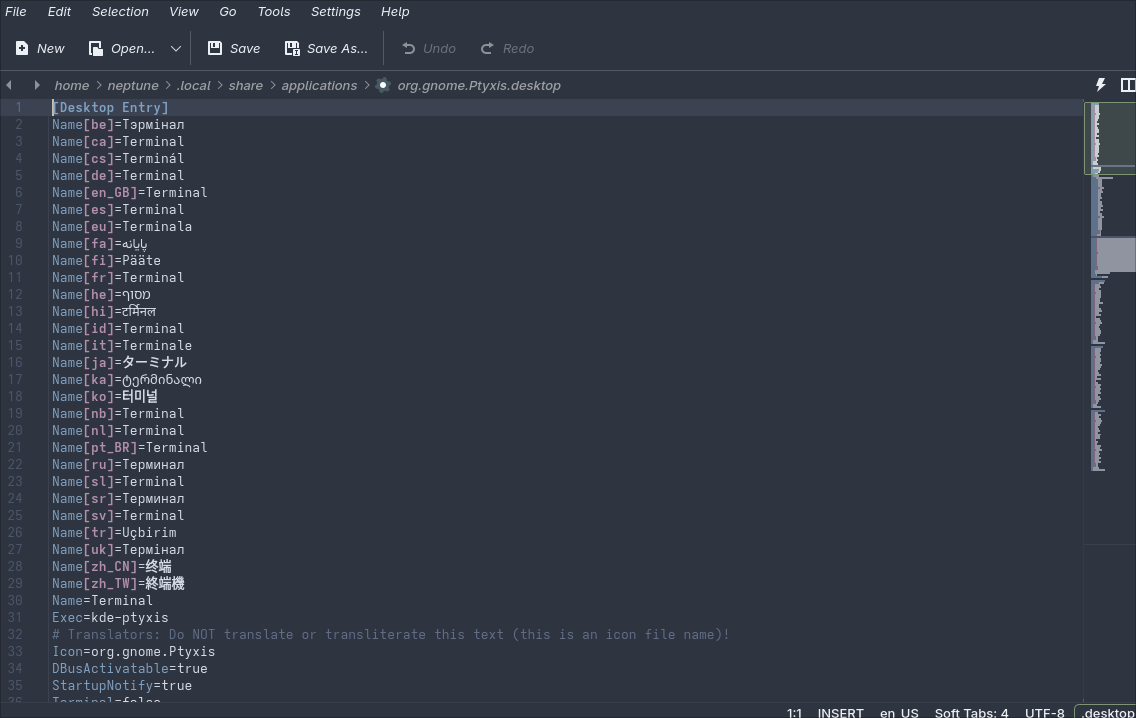Click the Name[en_GB]=Terminal line

[130, 193]
